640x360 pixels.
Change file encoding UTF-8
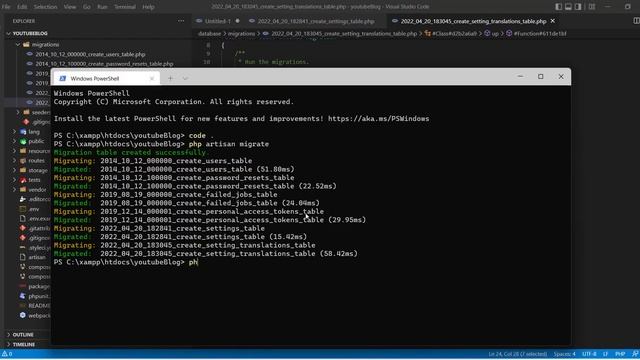(x=589, y=354)
